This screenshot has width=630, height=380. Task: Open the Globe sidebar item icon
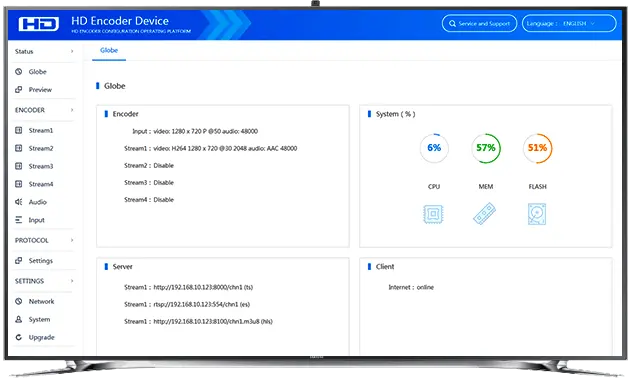(18, 72)
